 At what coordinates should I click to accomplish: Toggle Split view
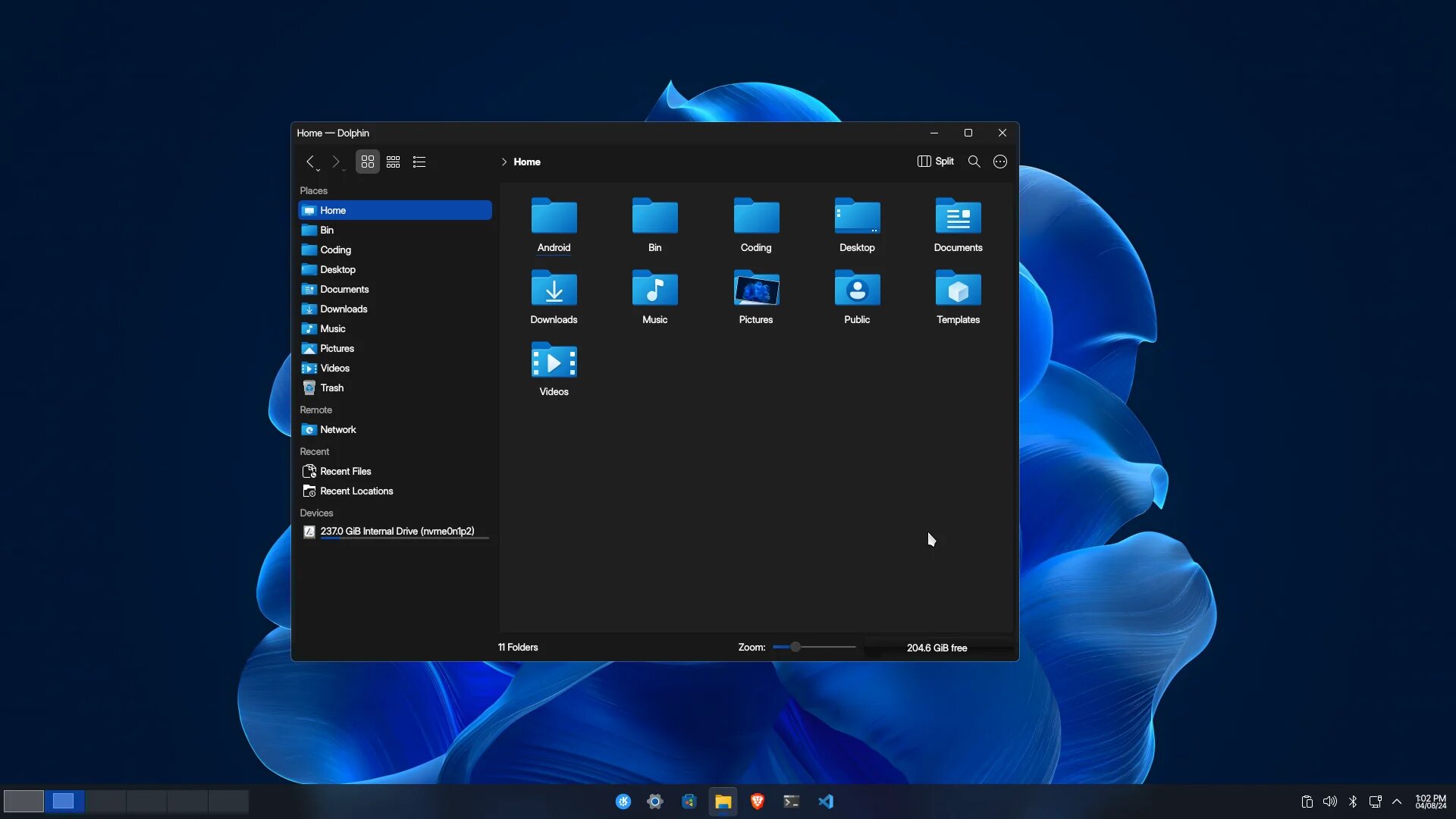tap(935, 162)
